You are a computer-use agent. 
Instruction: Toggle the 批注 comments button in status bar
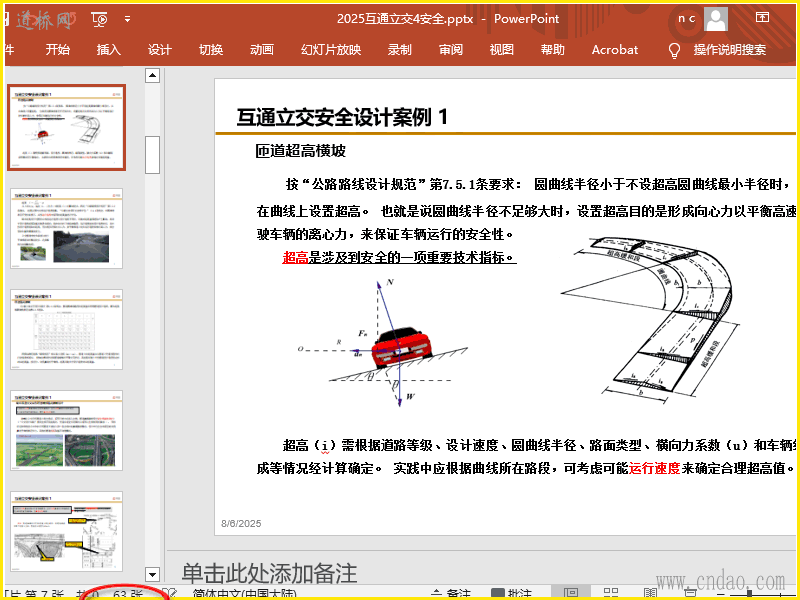[510, 594]
